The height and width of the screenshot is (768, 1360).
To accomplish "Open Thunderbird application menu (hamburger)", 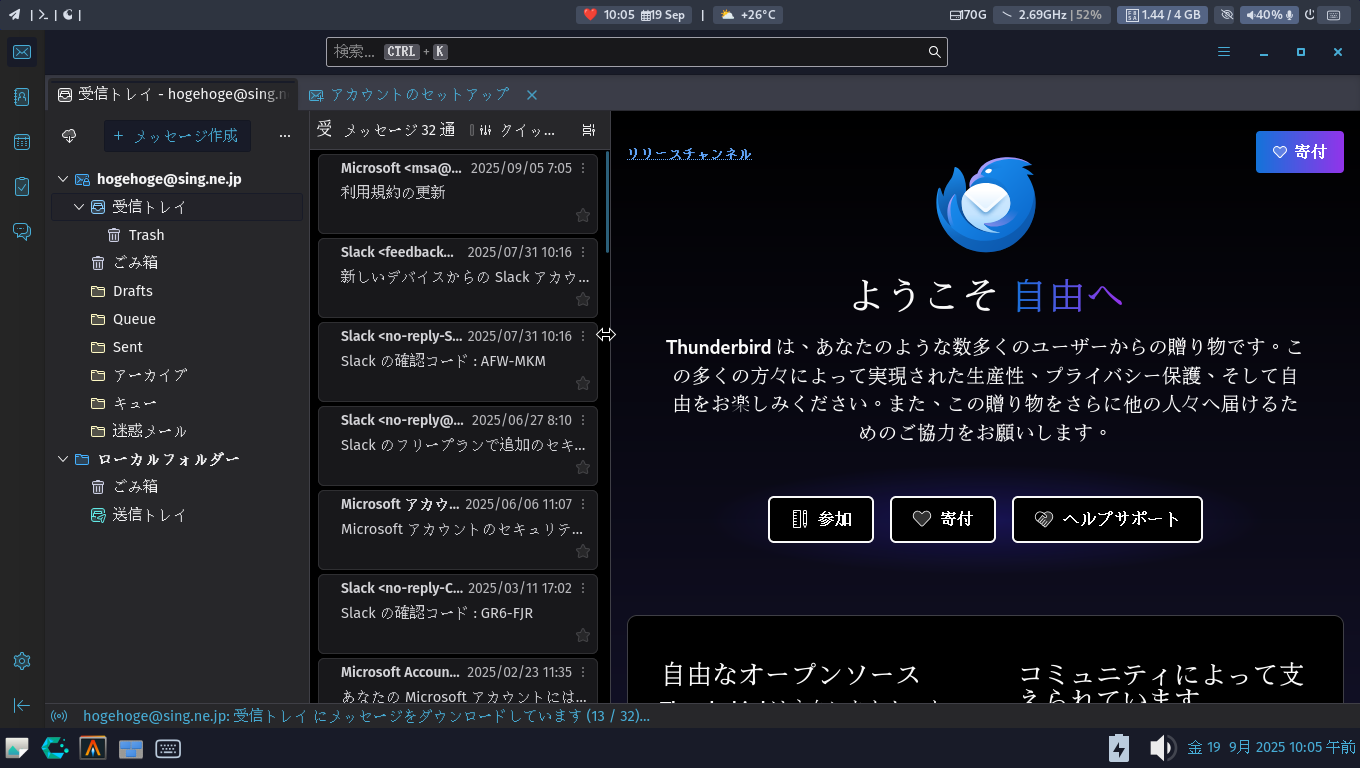I will (x=1224, y=52).
